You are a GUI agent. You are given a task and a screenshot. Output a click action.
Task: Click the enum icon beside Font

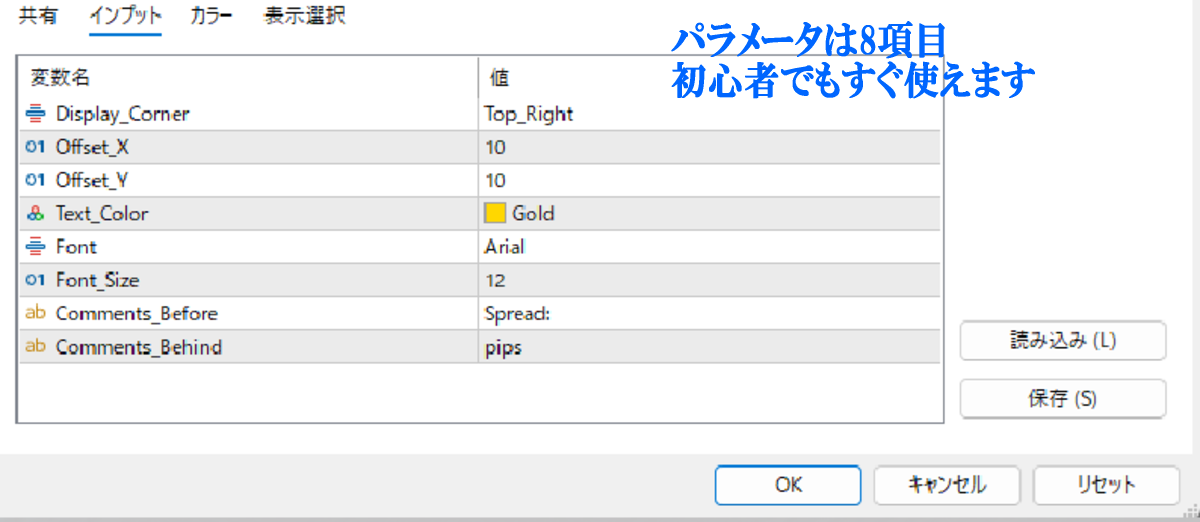click(x=35, y=246)
